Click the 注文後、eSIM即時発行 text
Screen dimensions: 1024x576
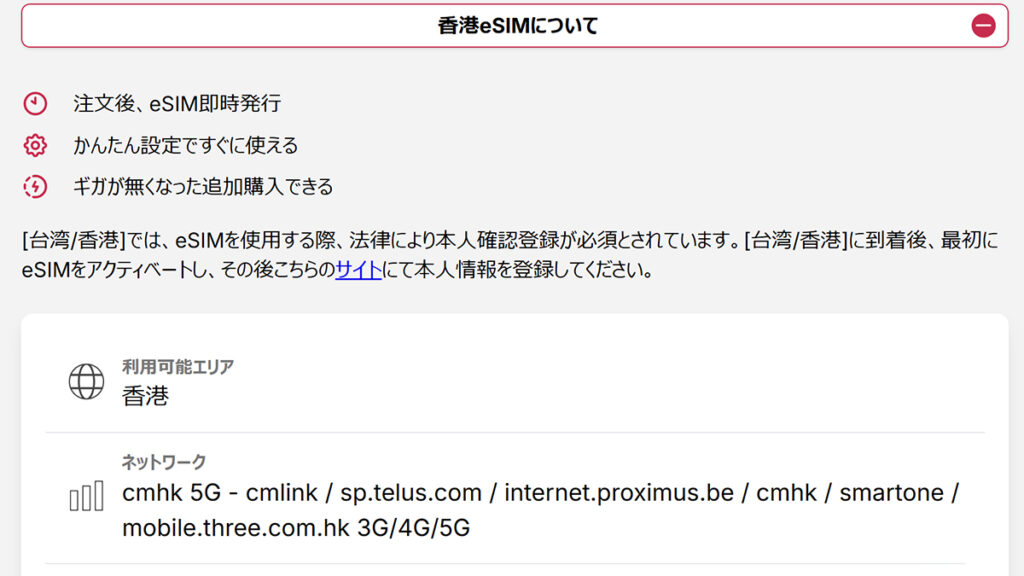177,104
